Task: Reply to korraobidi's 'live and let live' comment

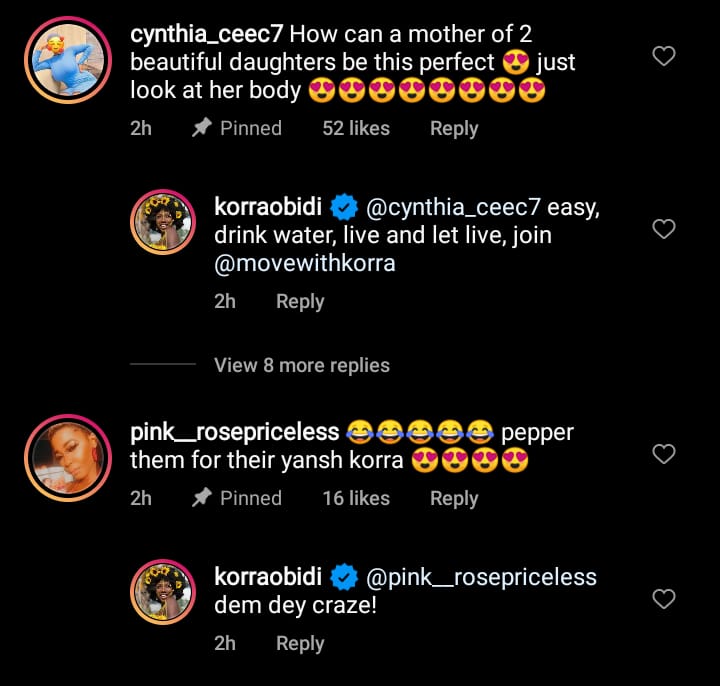Action: tap(300, 301)
